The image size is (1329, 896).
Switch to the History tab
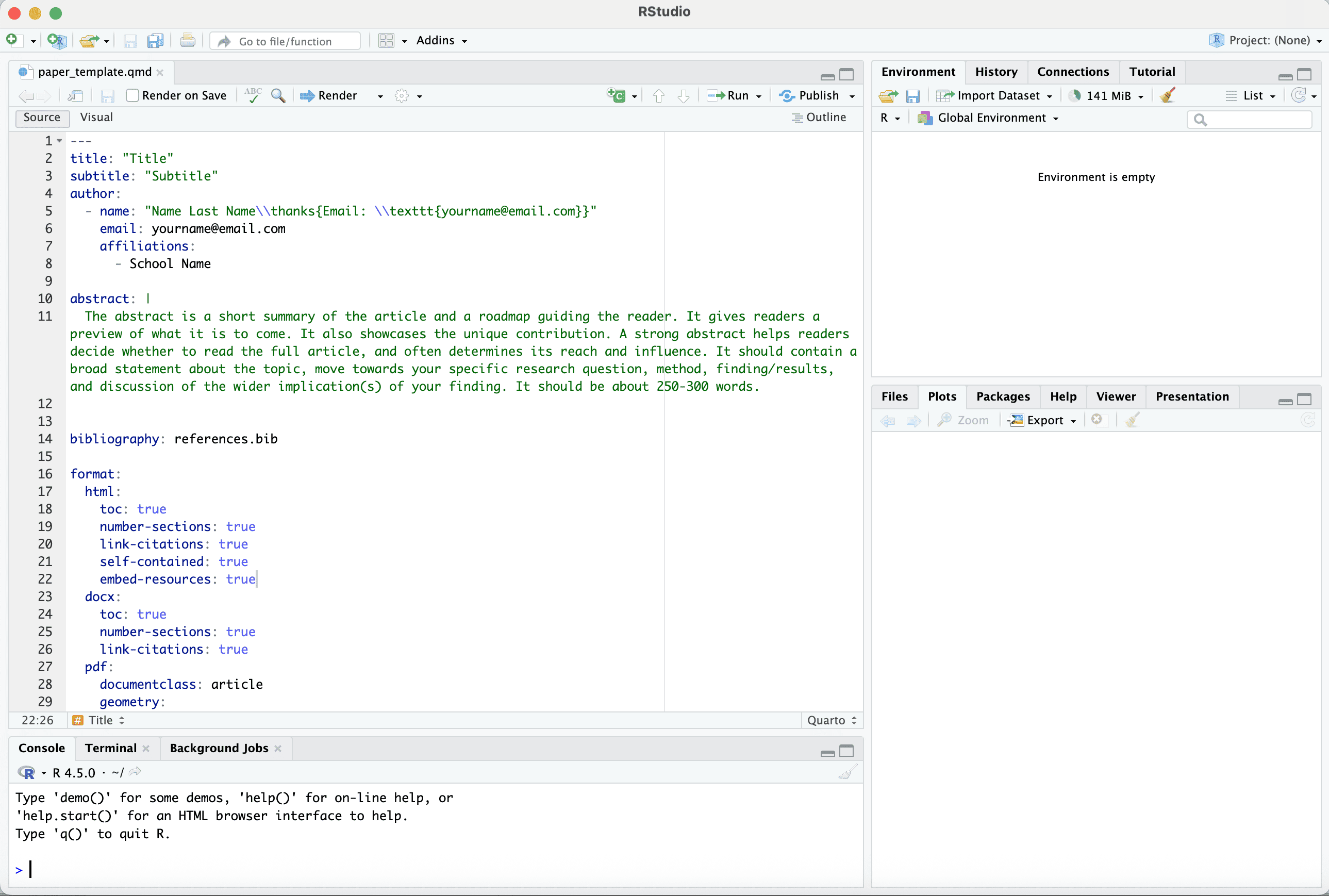(996, 72)
